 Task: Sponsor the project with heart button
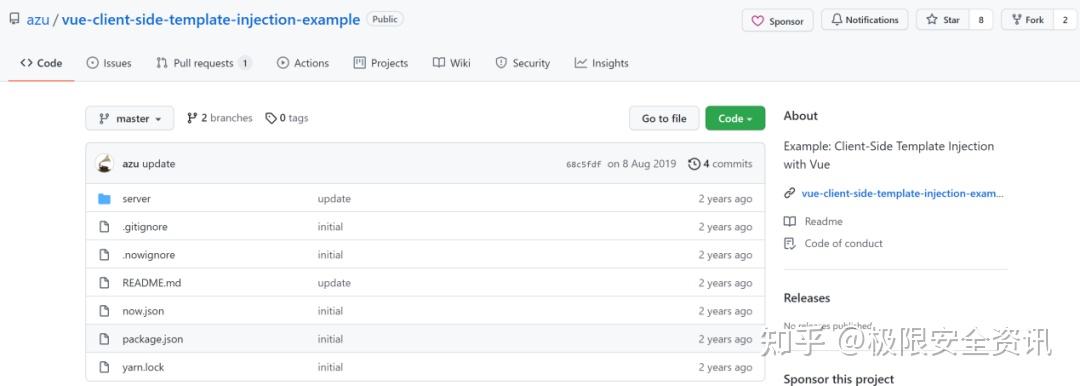point(778,21)
